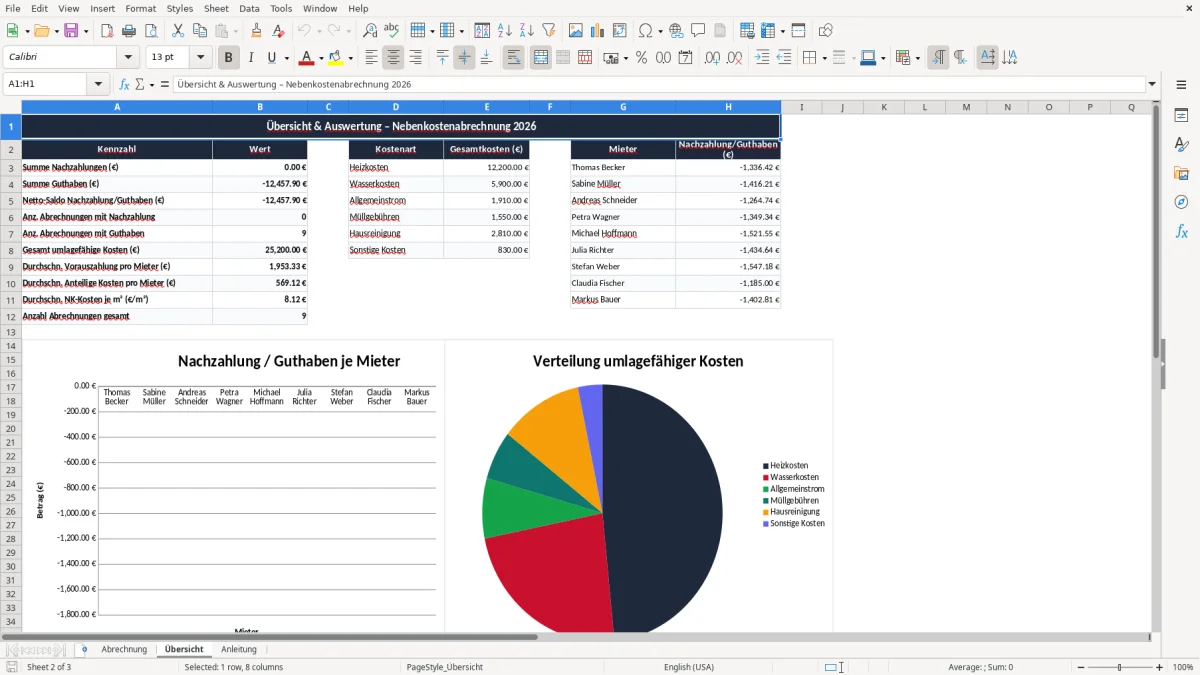Image resolution: width=1200 pixels, height=675 pixels.
Task: Select column D header
Action: 396,107
